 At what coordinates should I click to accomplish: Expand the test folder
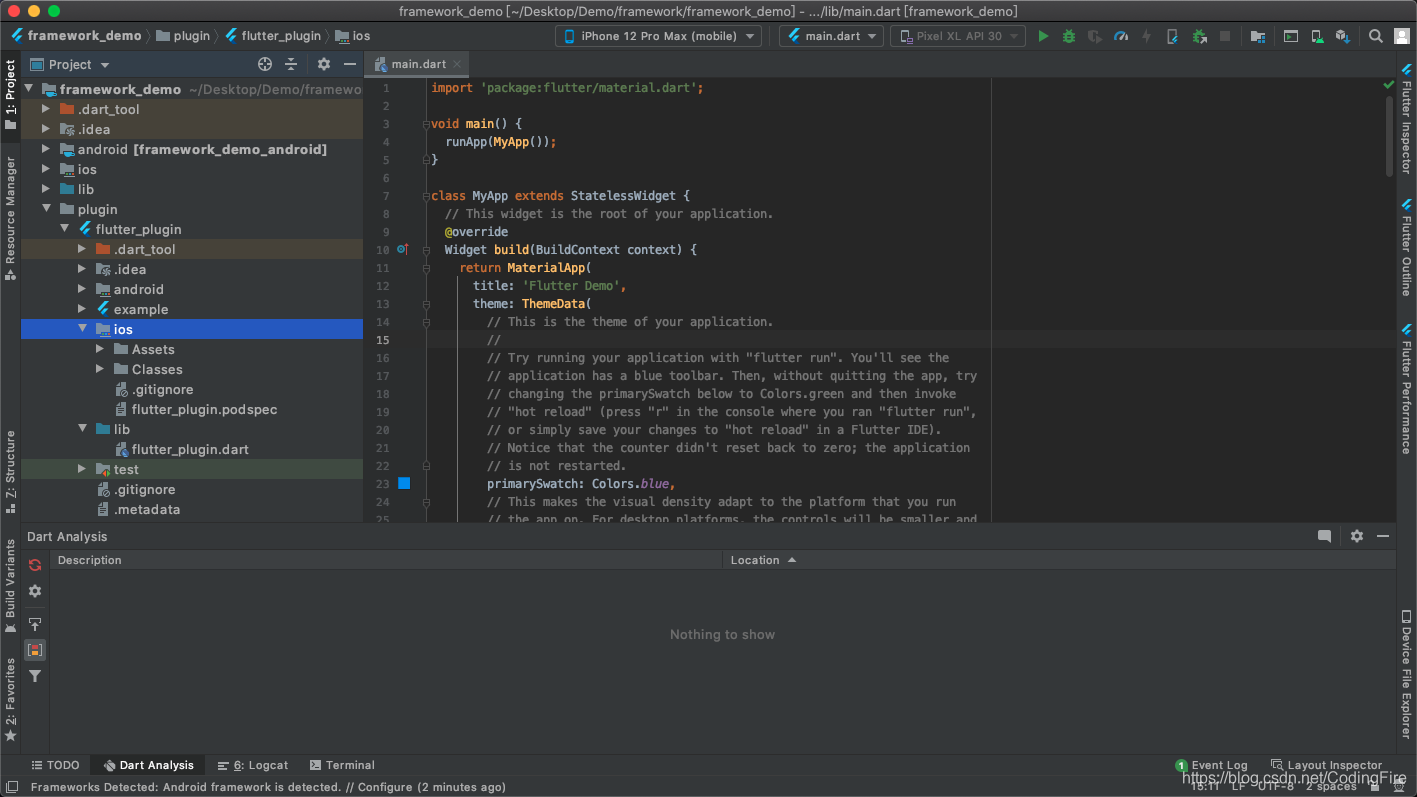click(82, 469)
